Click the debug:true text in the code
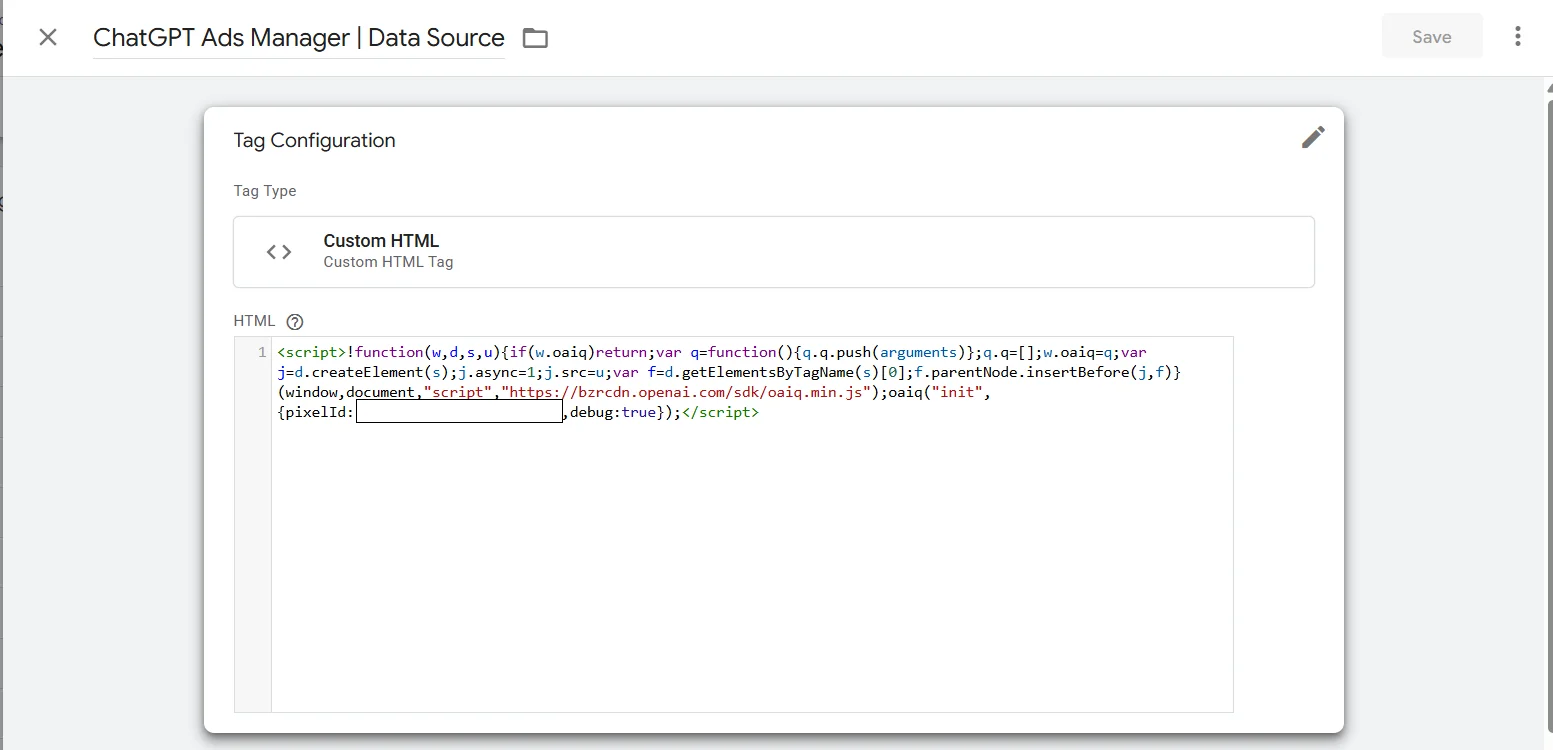The width and height of the screenshot is (1553, 750). click(x=614, y=412)
